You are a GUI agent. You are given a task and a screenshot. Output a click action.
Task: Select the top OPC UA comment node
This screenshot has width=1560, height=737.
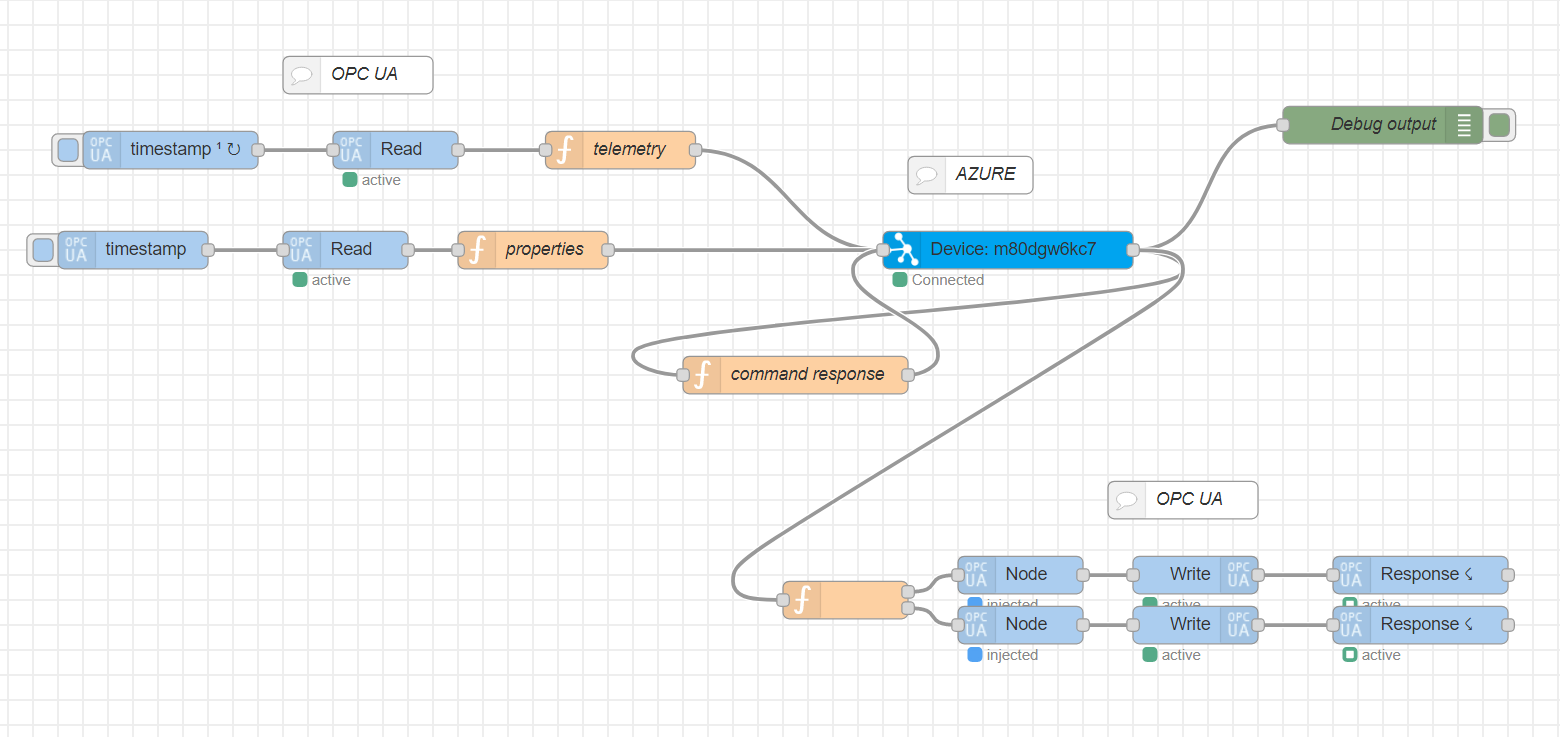point(358,75)
